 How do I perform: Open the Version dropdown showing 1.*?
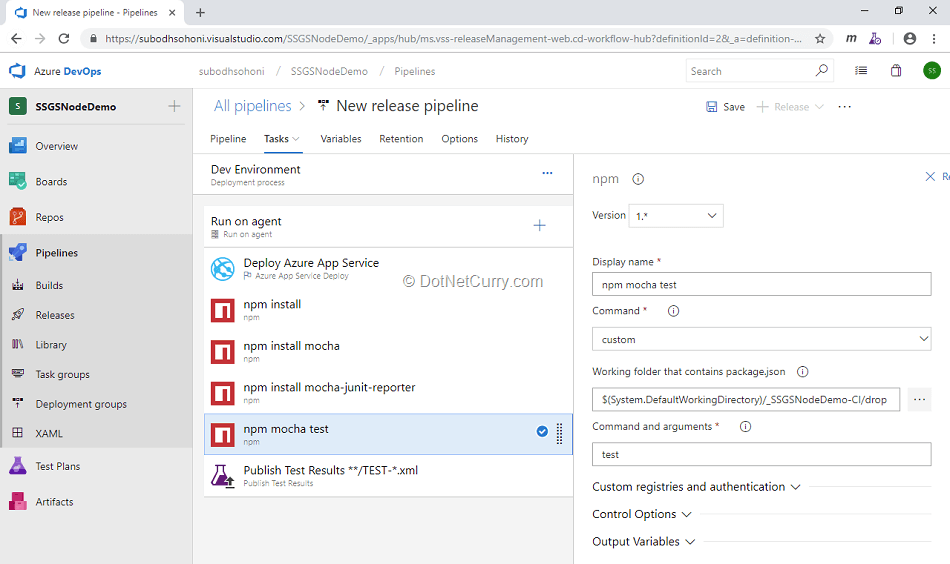[x=675, y=215]
